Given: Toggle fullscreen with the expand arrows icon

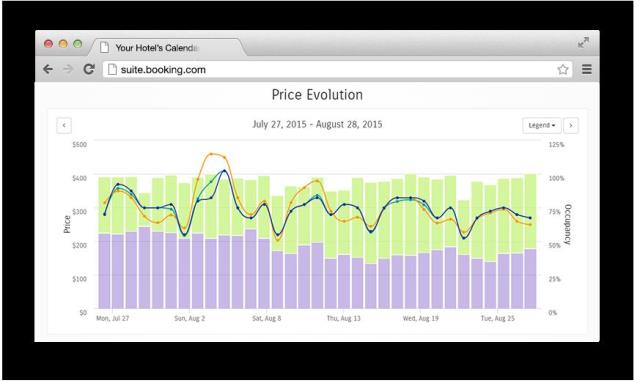Looking at the screenshot, I should pyautogui.click(x=583, y=42).
